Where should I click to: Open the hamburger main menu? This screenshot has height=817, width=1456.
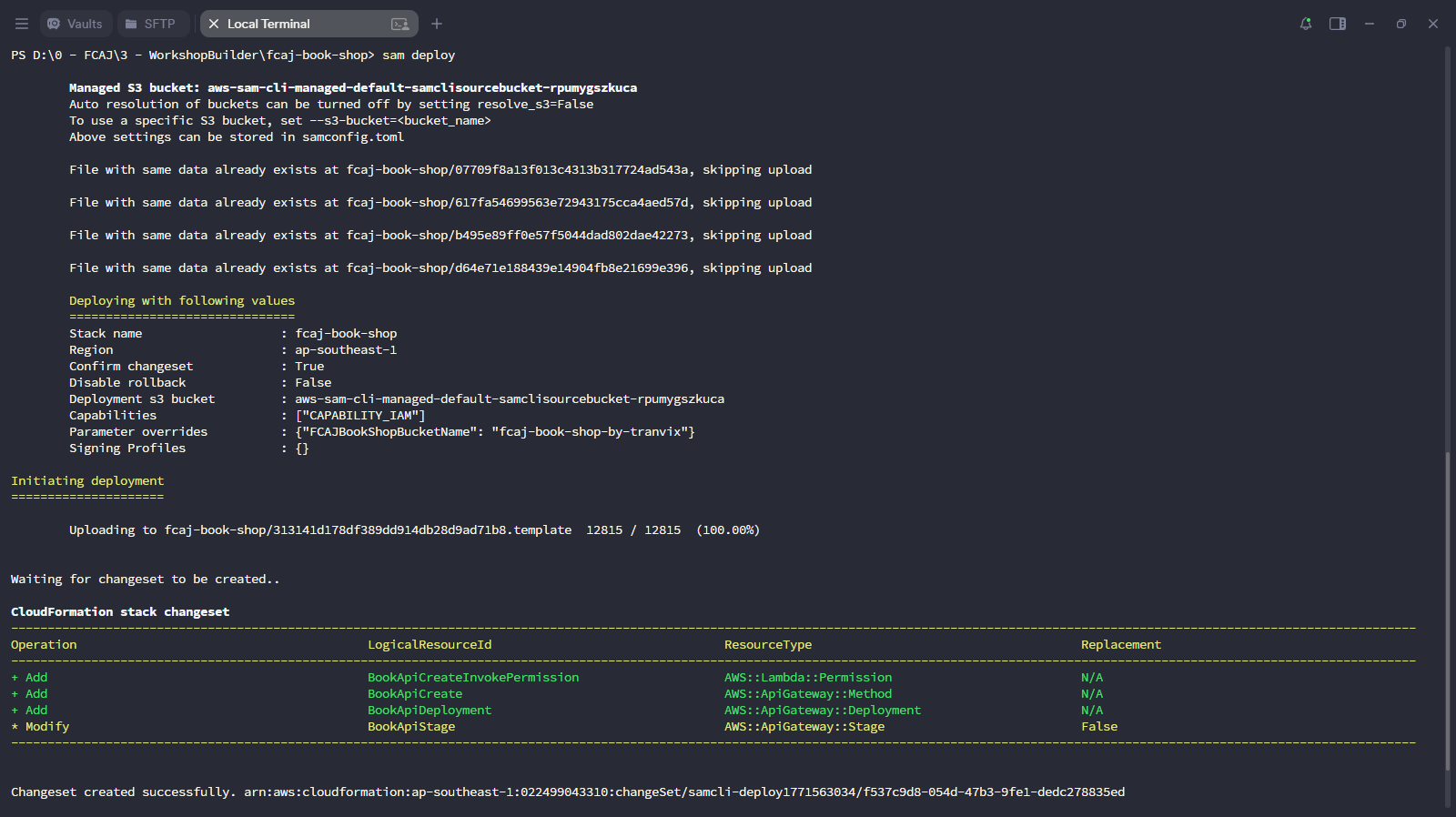(x=22, y=24)
